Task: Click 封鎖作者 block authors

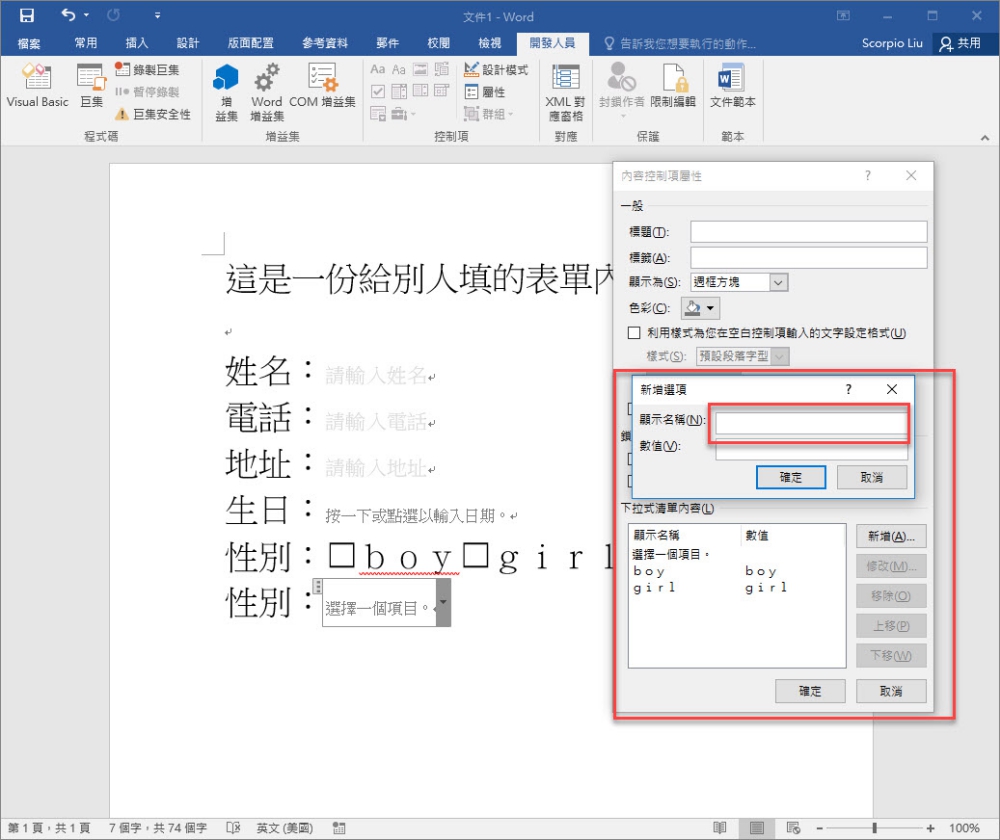Action: point(621,87)
